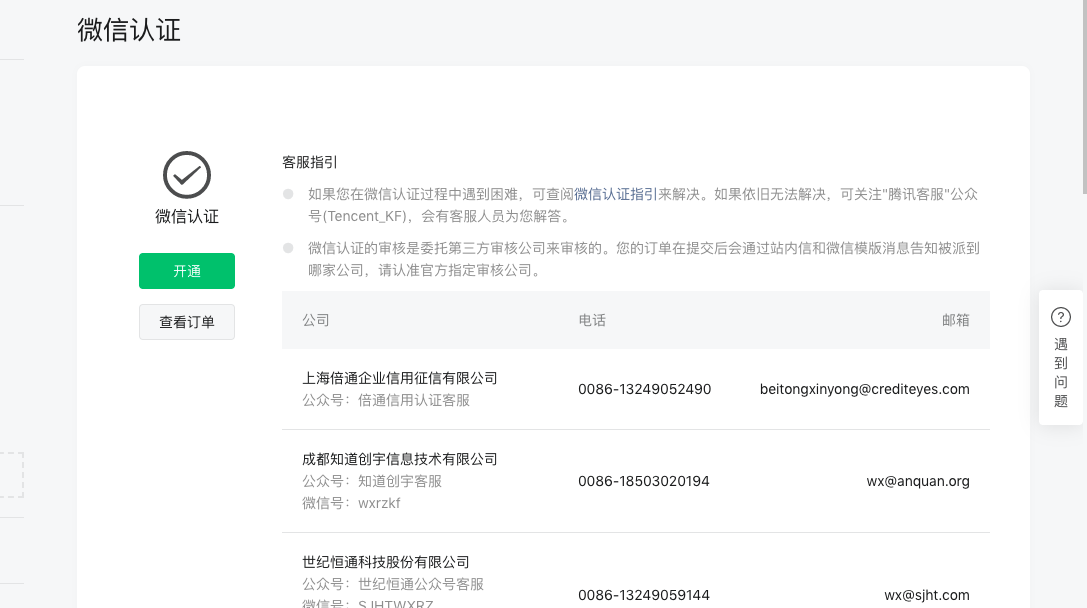
Task: Click 公众号 世纪恒通公众号客服 text
Action: (x=393, y=584)
